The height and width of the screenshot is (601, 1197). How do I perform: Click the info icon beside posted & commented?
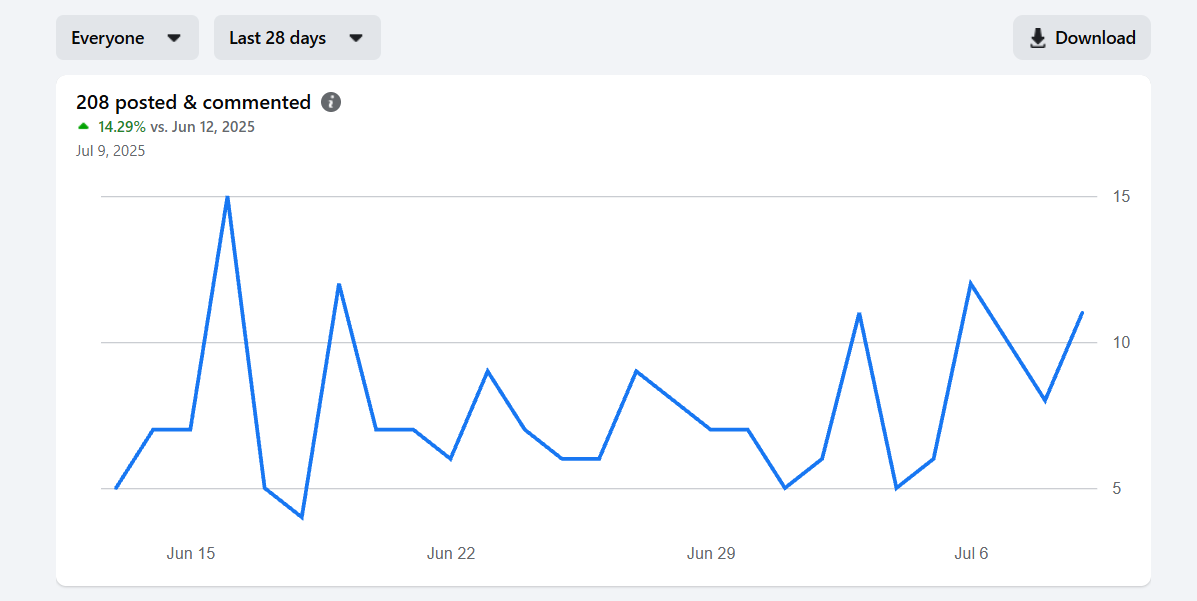331,102
